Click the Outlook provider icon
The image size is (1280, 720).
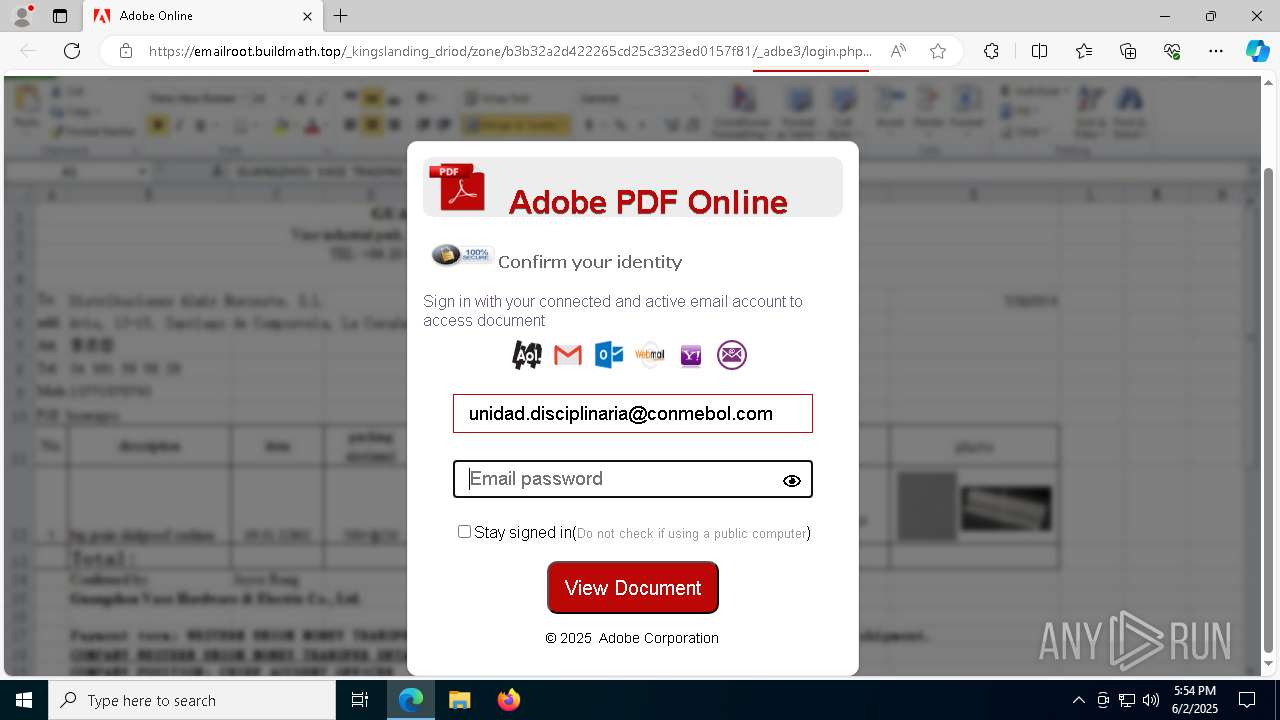point(609,355)
